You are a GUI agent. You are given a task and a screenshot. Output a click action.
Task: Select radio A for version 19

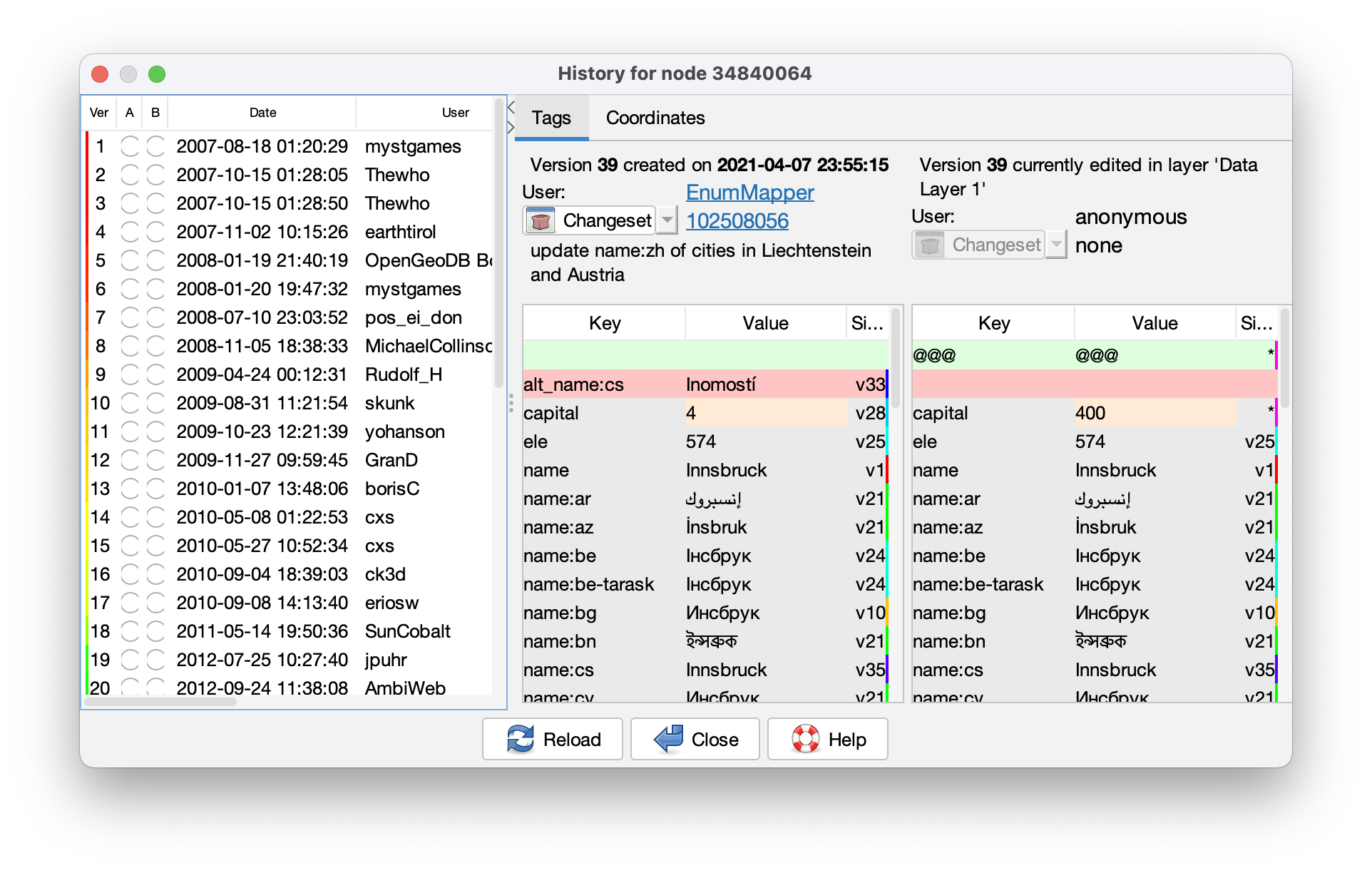point(130,660)
